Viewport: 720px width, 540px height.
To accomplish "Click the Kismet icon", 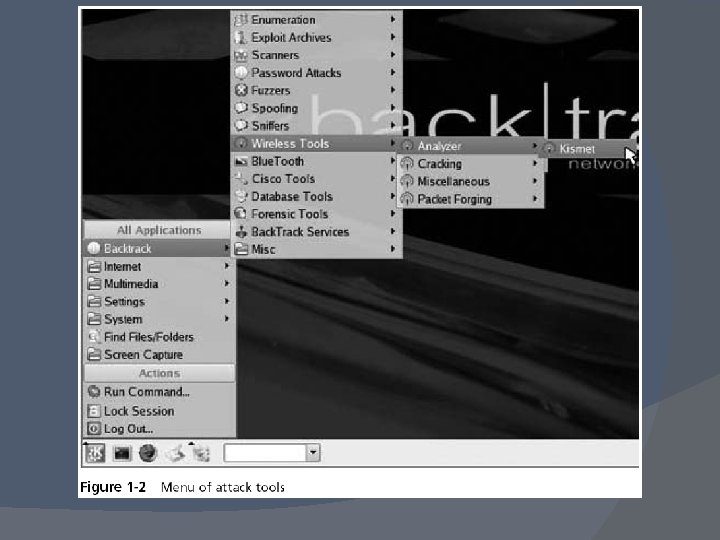I will click(549, 149).
